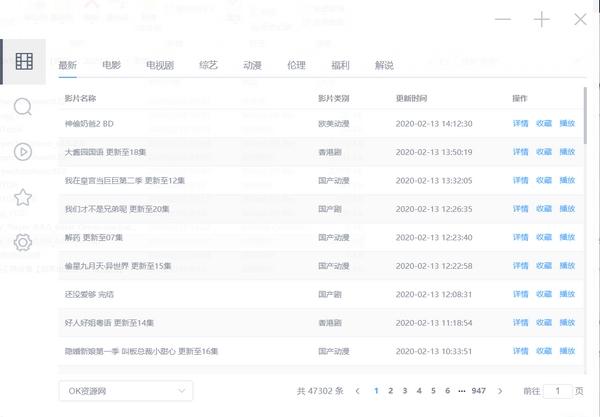600x417 pixels.
Task: Switch to the 电影 tab
Action: (x=111, y=65)
